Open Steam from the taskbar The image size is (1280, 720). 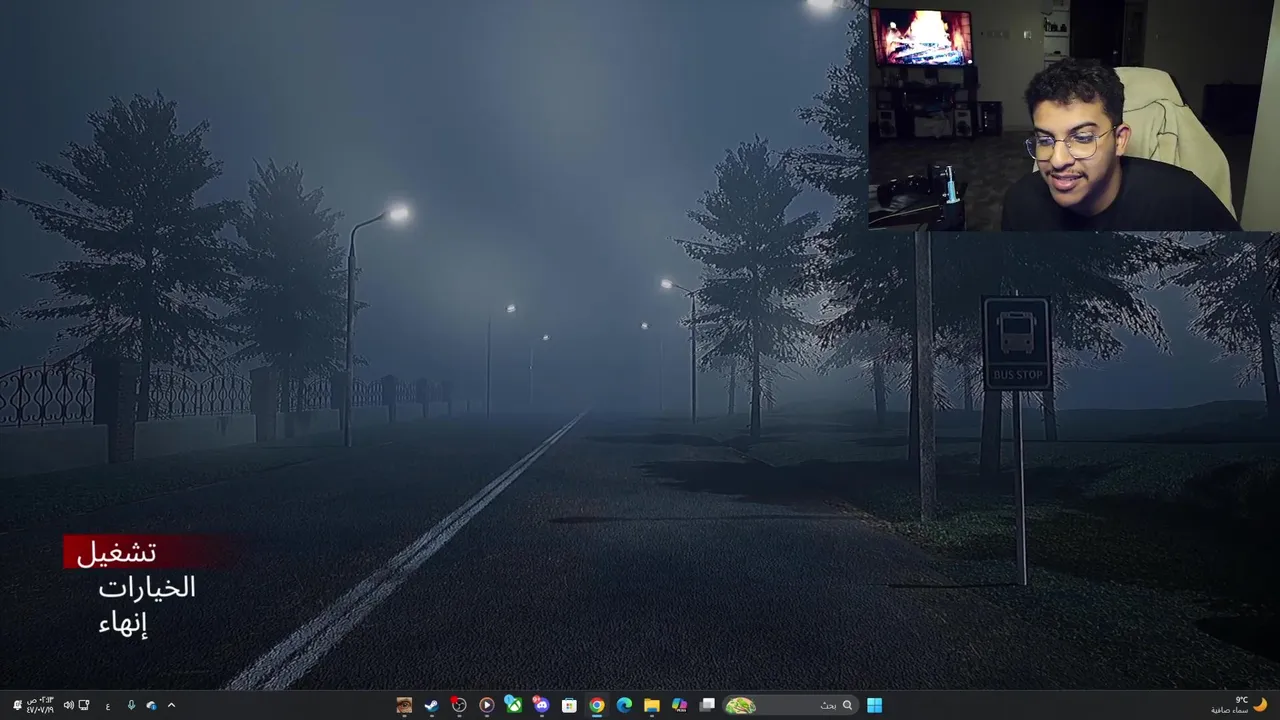pyautogui.click(x=431, y=705)
